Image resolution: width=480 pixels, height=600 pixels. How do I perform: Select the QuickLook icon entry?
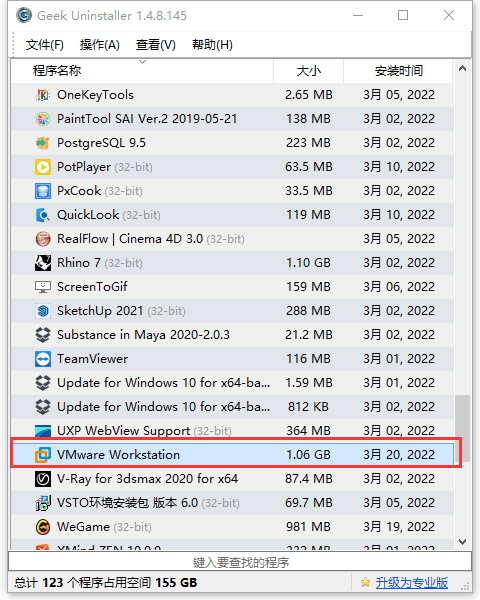coord(43,215)
